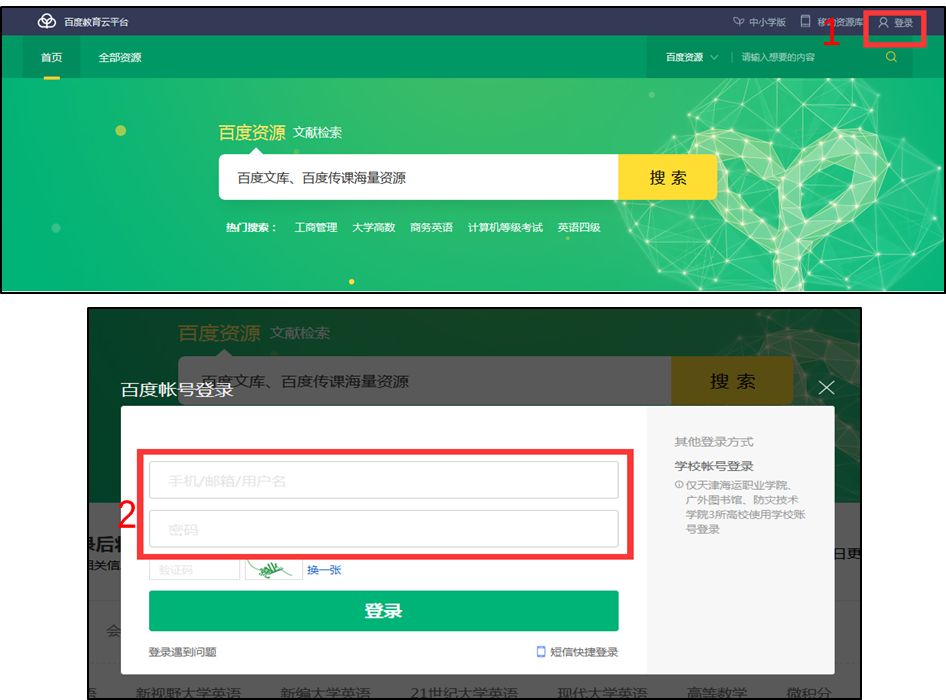Select the 百度资源 search tab in banner

tap(252, 133)
